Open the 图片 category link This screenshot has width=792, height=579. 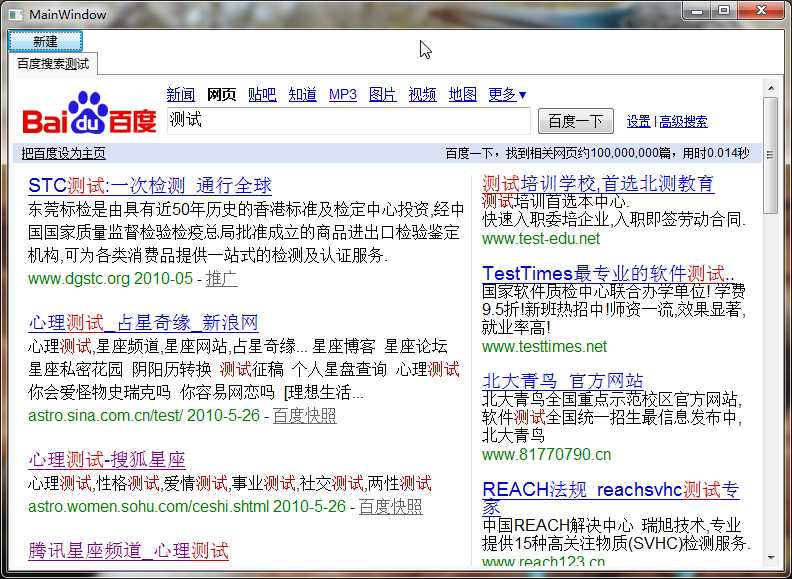(382, 94)
